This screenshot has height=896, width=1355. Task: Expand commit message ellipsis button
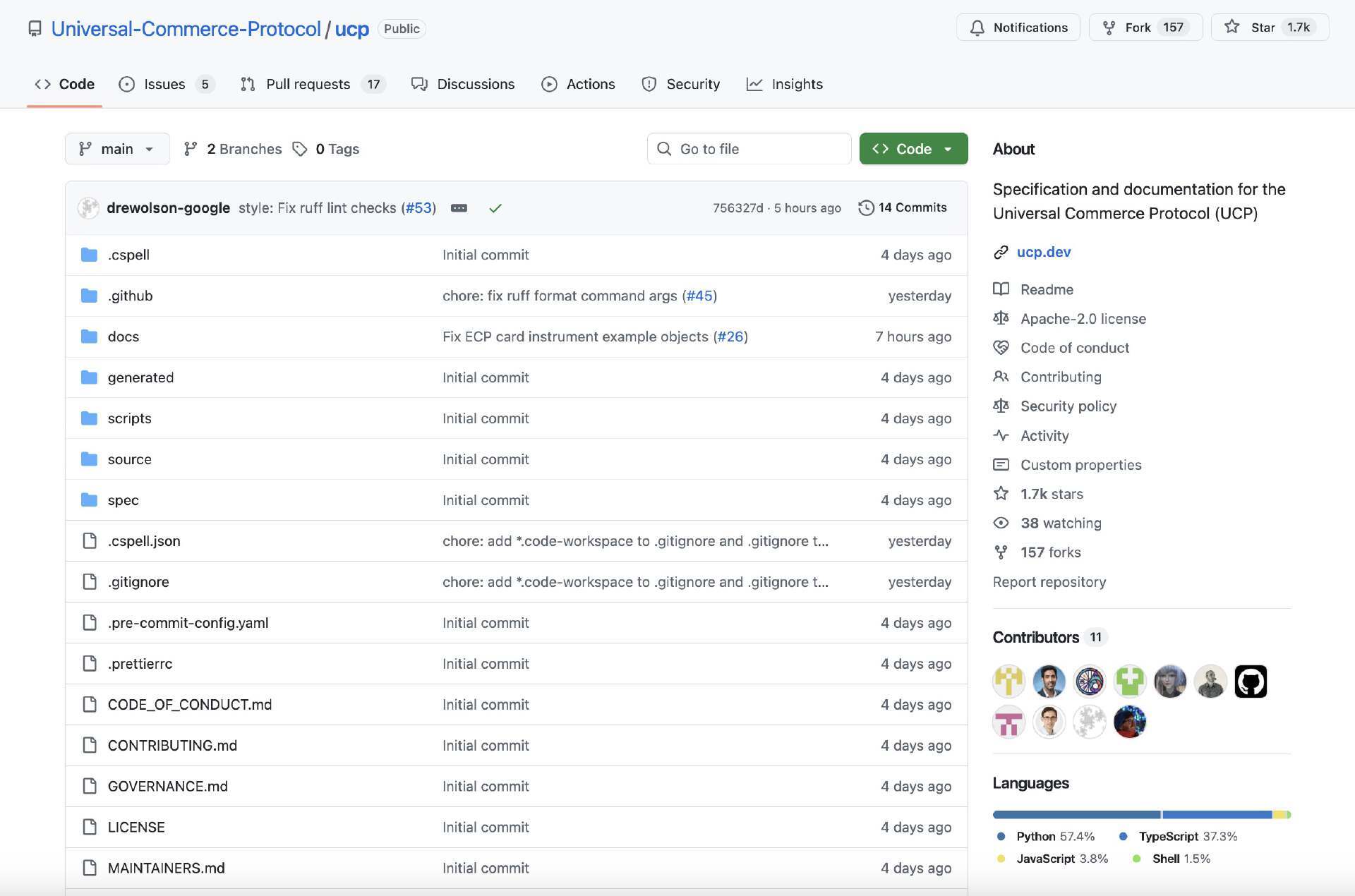point(459,208)
